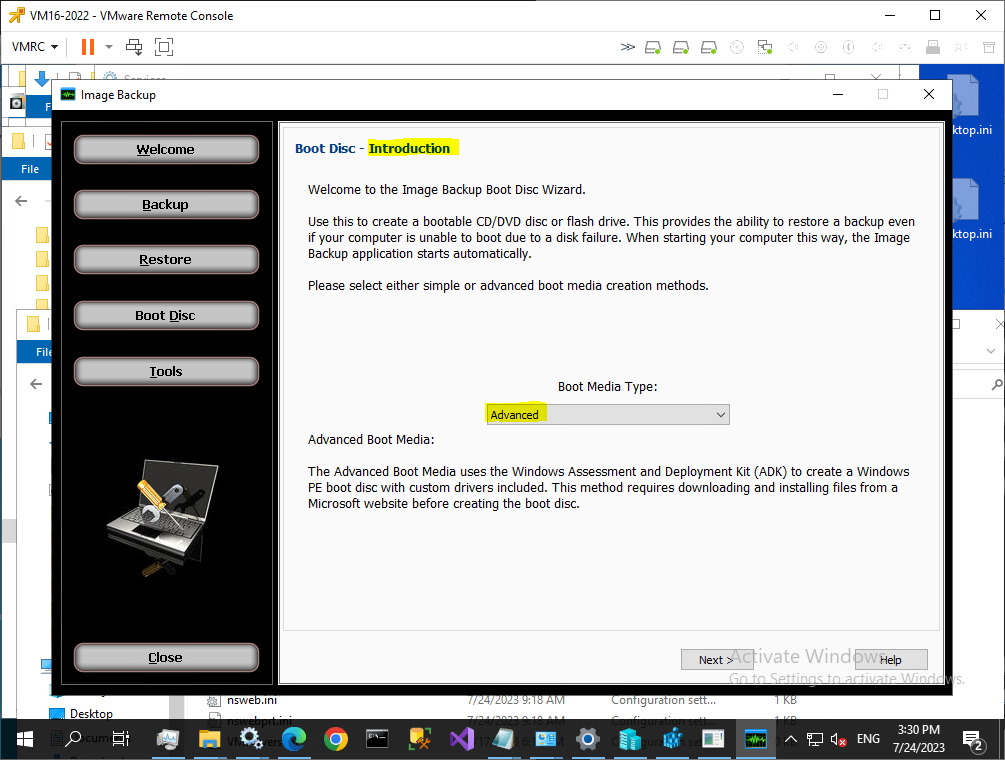Open taskbar Search

(x=74, y=739)
